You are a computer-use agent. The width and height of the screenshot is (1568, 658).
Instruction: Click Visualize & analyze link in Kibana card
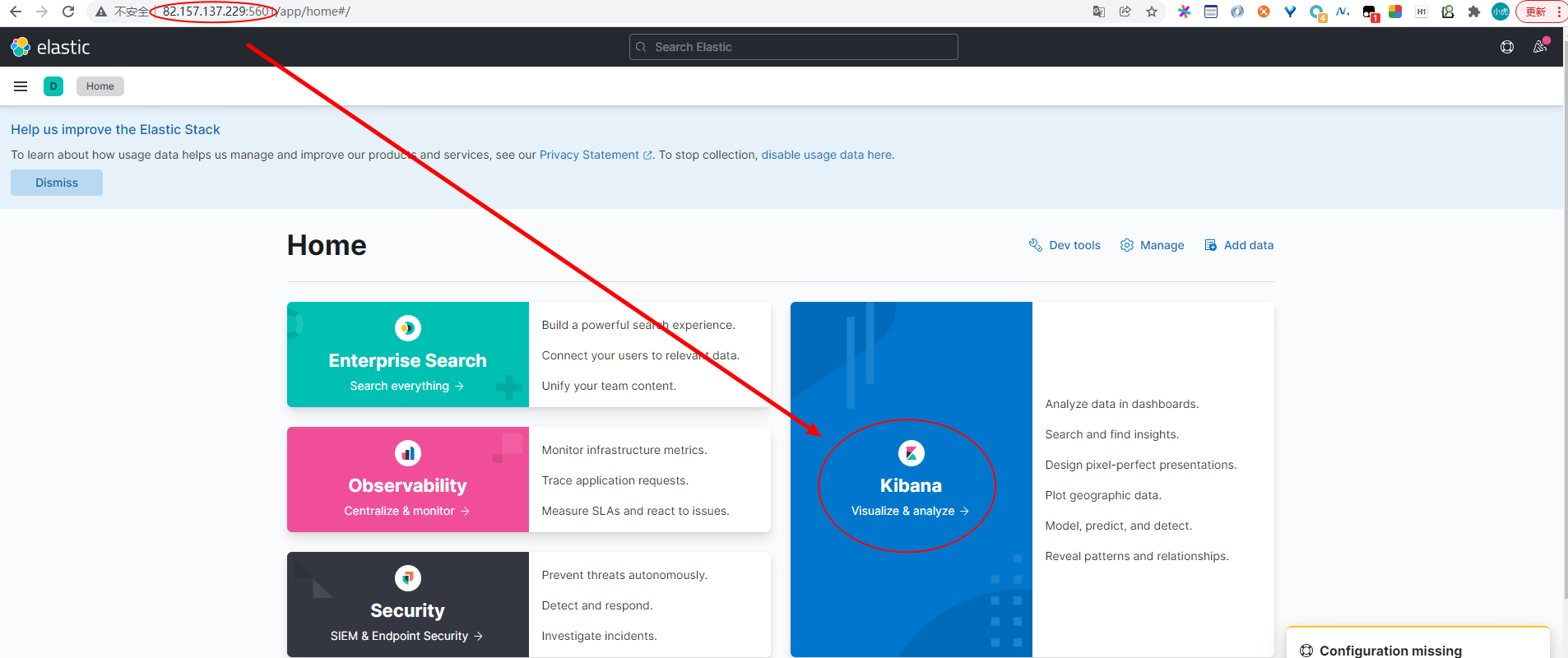910,511
